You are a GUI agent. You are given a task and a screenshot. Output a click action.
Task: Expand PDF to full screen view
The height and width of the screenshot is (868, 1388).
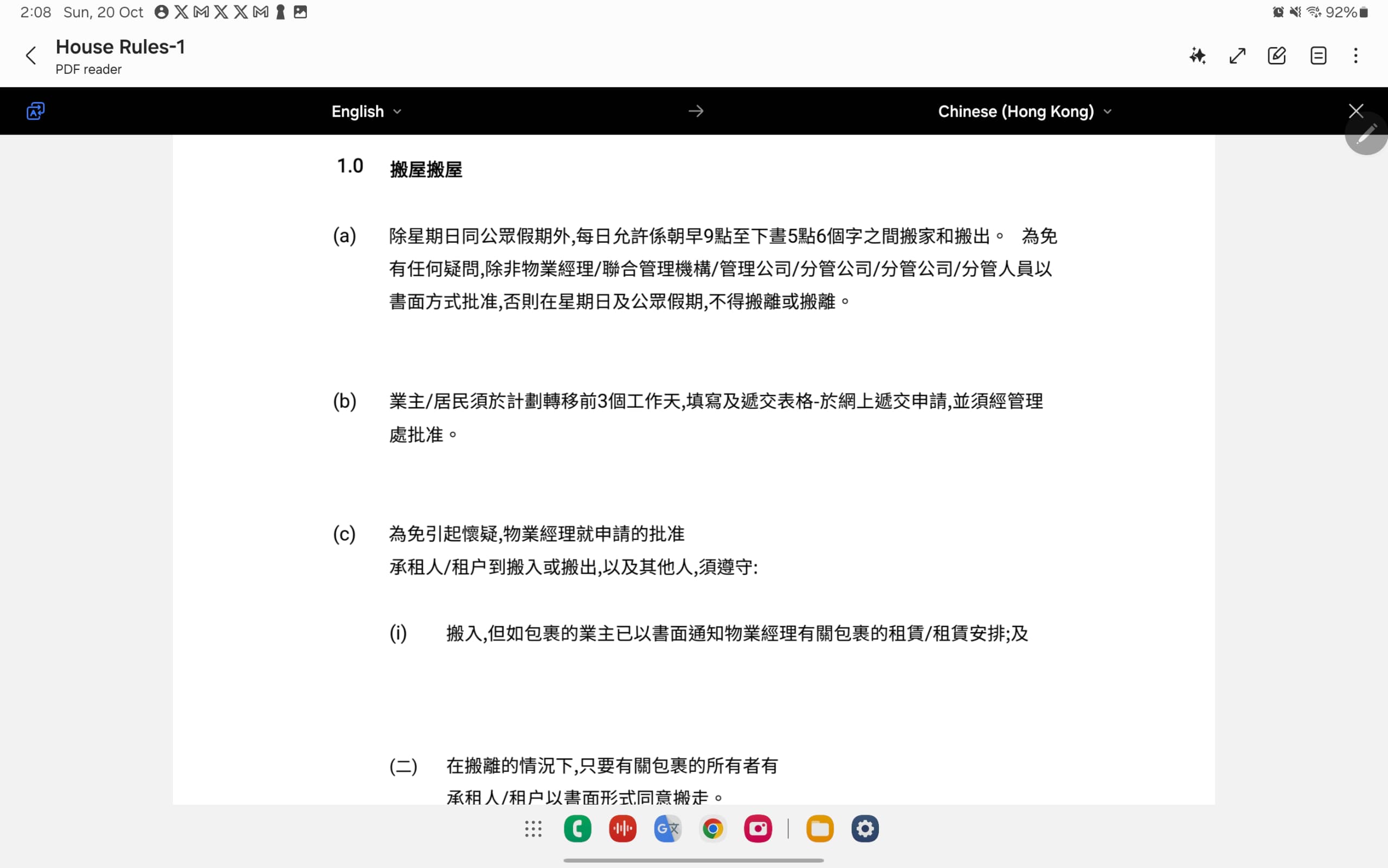tap(1238, 56)
